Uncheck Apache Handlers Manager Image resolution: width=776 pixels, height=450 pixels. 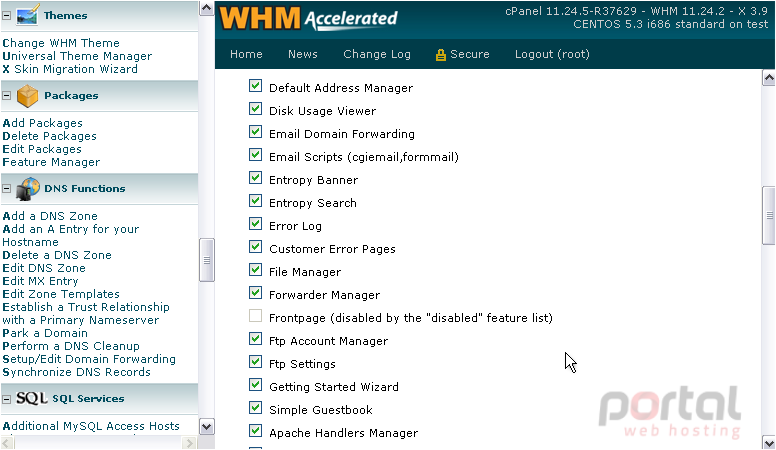[255, 431]
